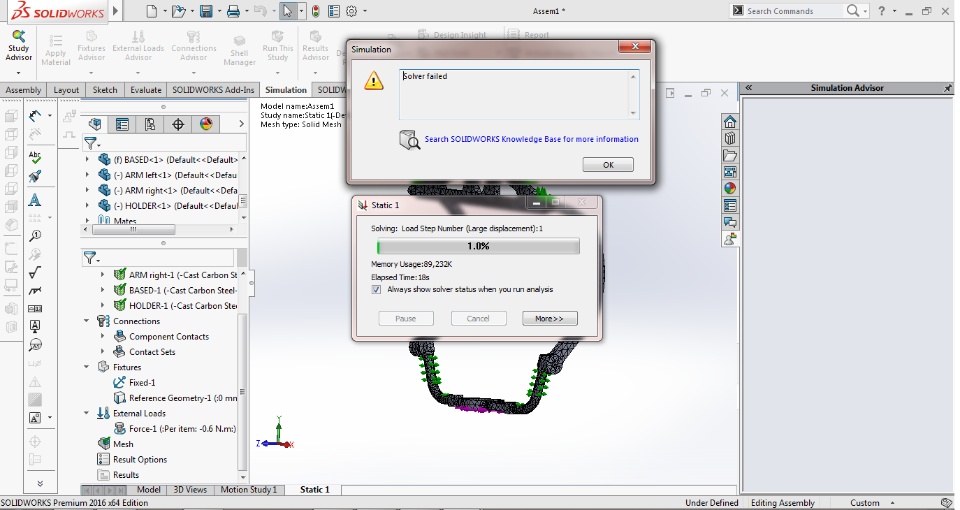Select Result Options in the tree
The image size is (960, 510).
point(140,459)
